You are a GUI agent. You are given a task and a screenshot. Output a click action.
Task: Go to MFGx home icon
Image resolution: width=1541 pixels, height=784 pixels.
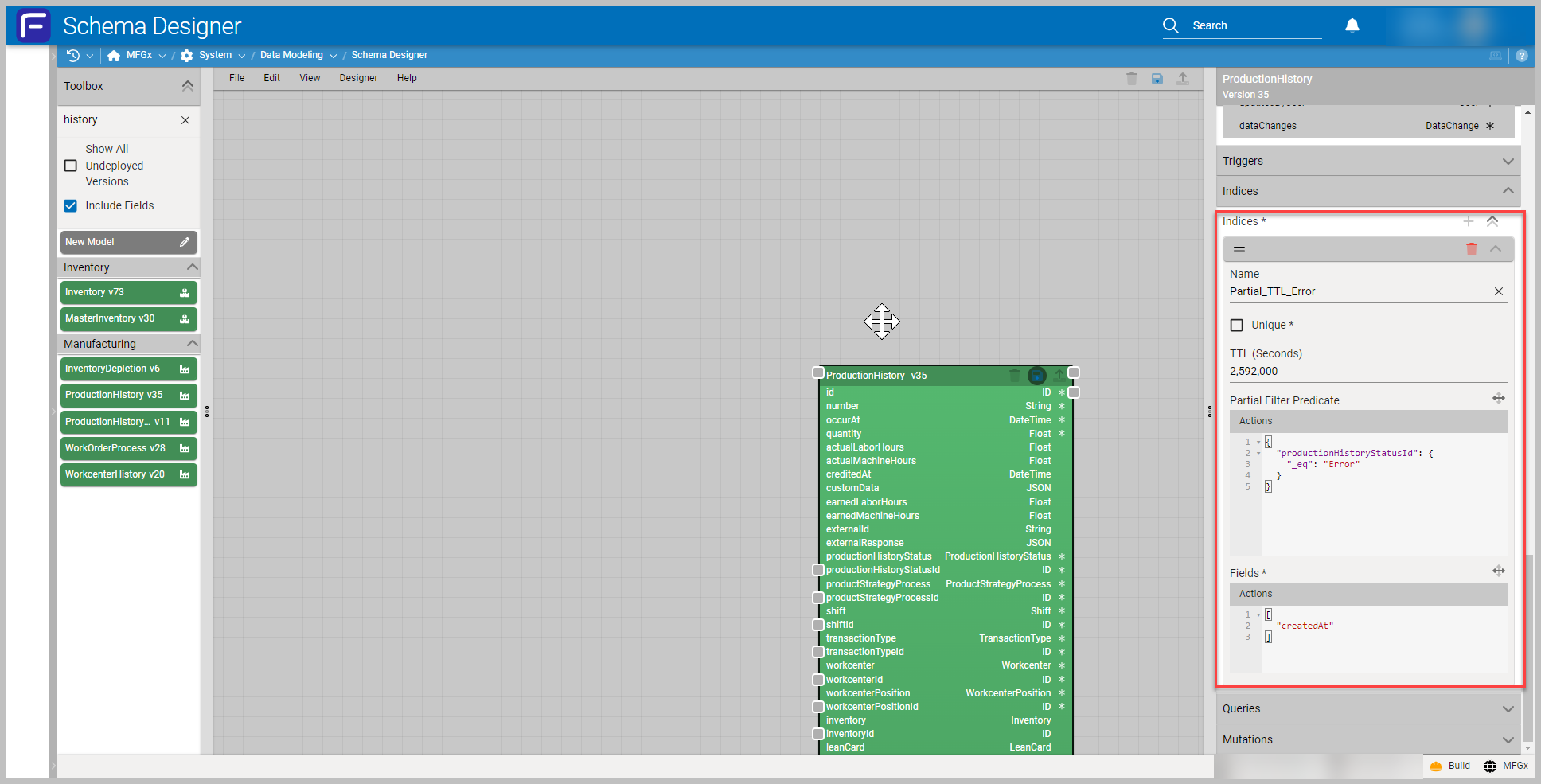tap(114, 55)
